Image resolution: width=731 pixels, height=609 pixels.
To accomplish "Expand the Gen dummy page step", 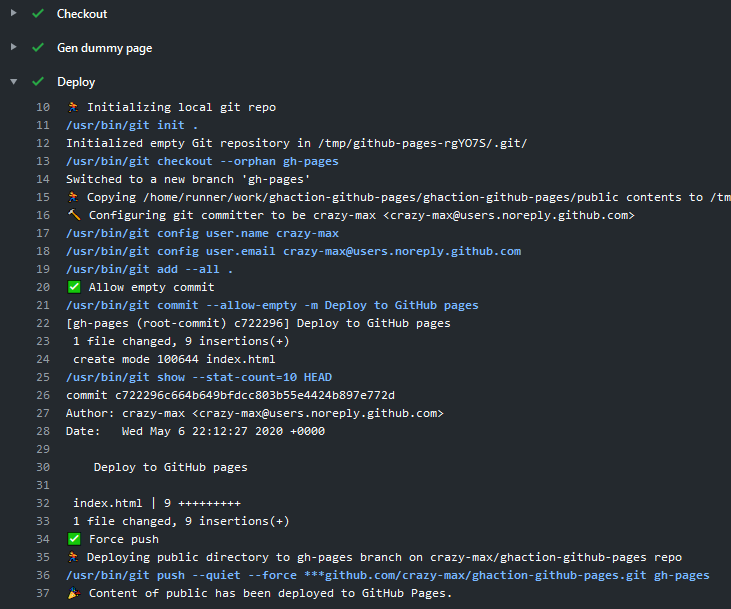I will click(x=14, y=47).
